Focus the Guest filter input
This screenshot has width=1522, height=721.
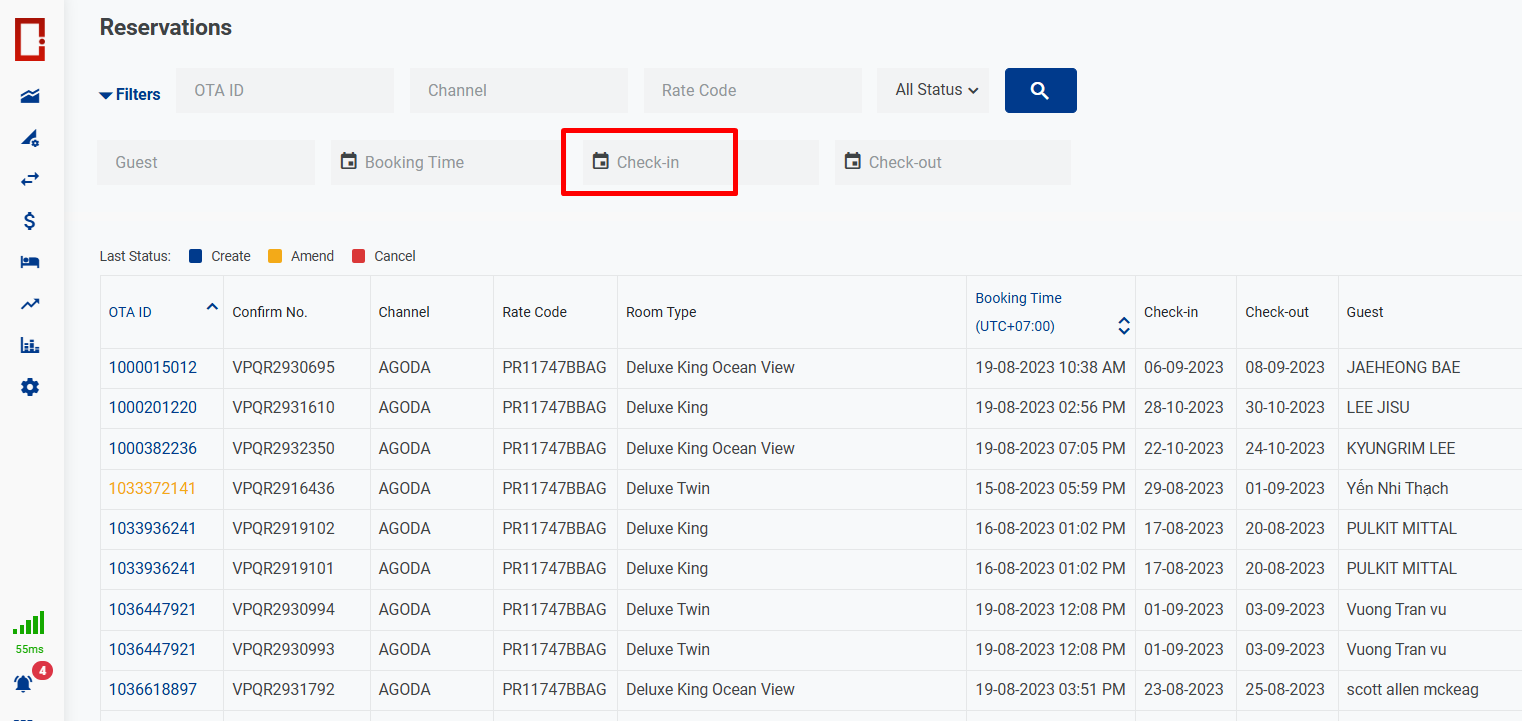206,162
